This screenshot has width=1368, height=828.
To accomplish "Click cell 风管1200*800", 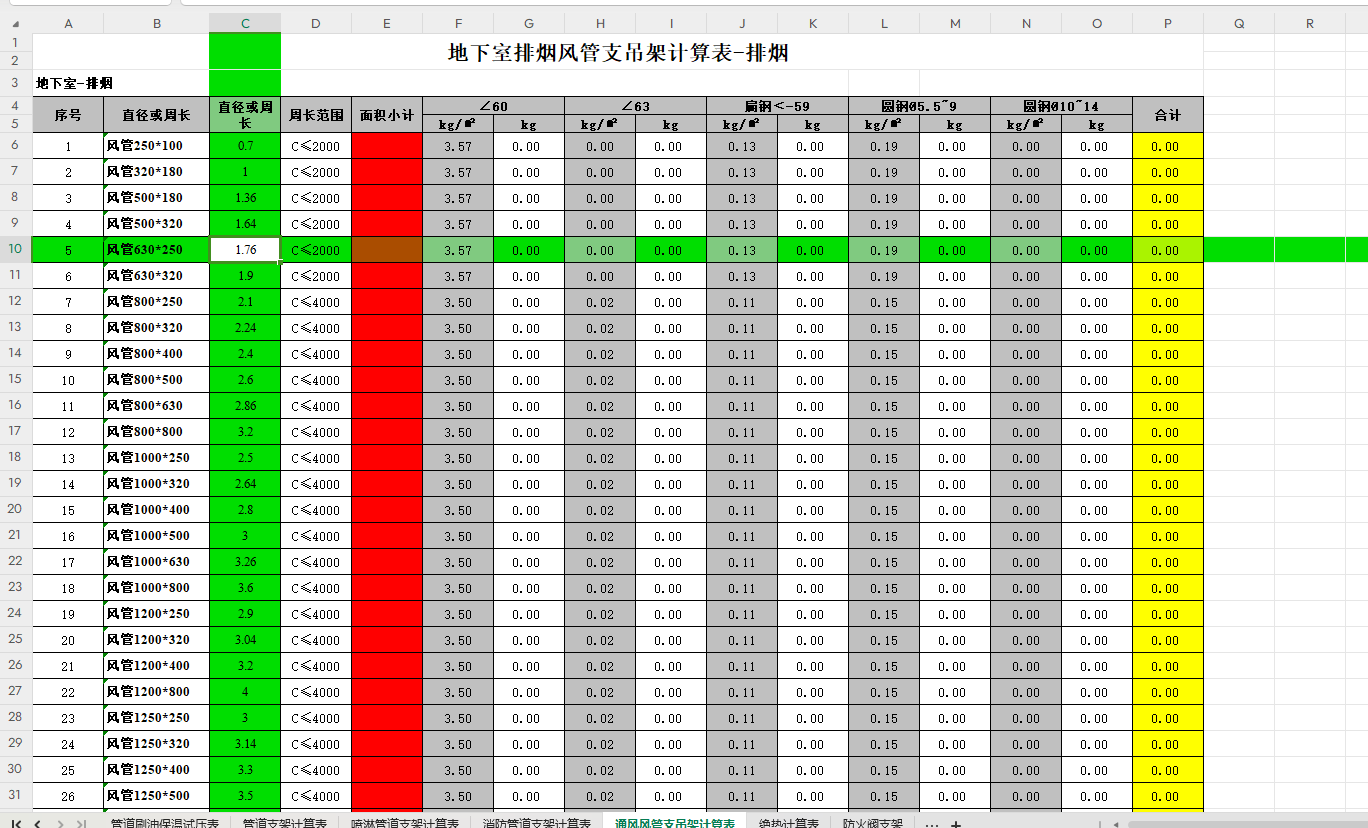I will [x=156, y=692].
